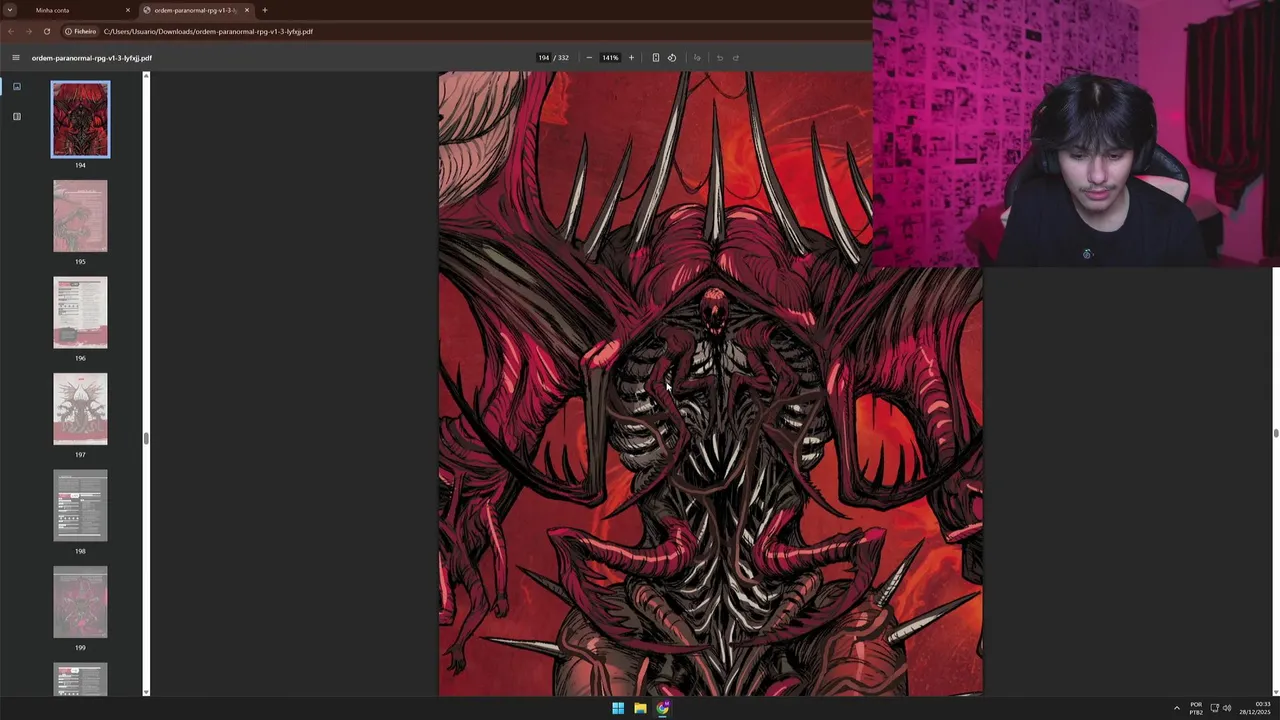Click the Ficheiro site info chip
The image size is (1280, 720).
(x=80, y=31)
